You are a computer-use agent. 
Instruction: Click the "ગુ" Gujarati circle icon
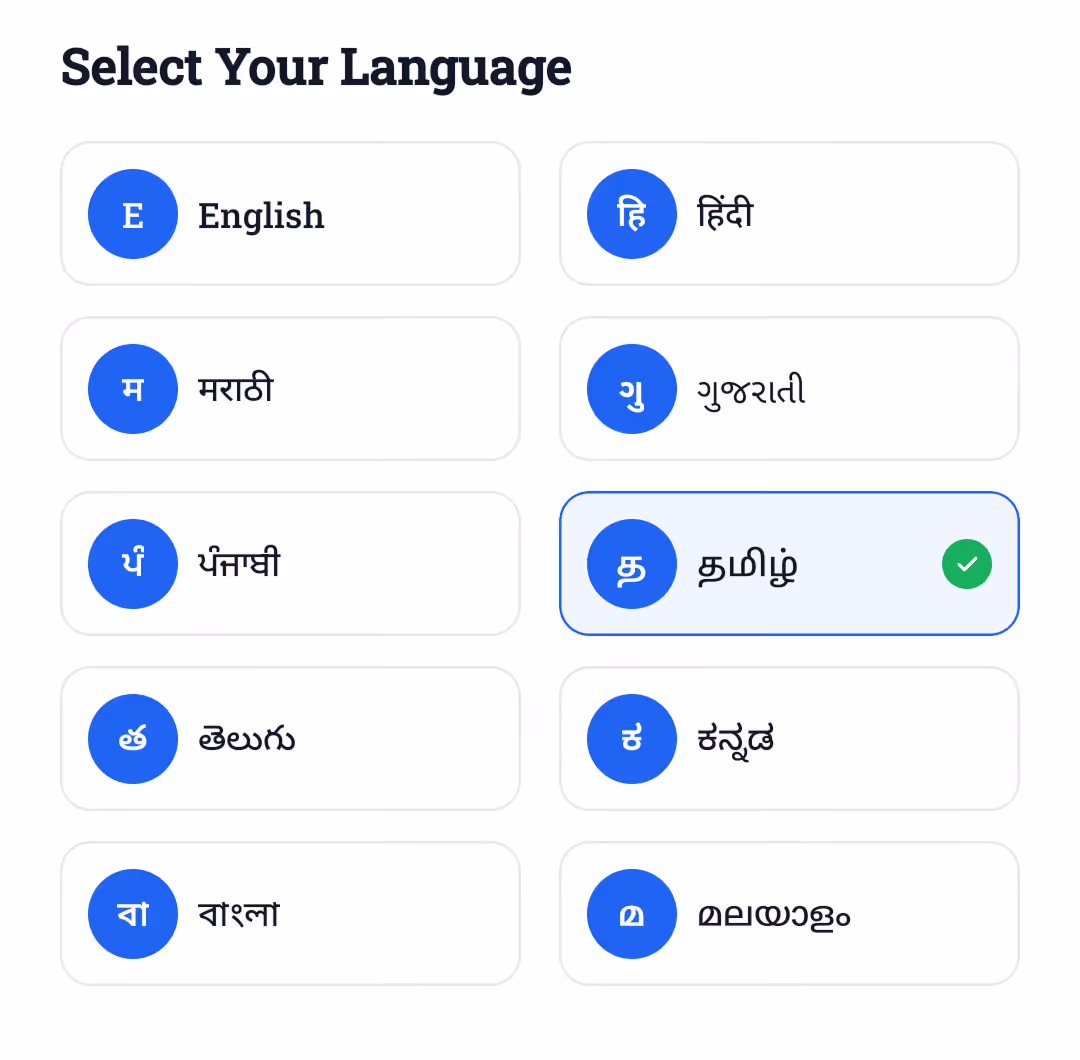click(631, 389)
